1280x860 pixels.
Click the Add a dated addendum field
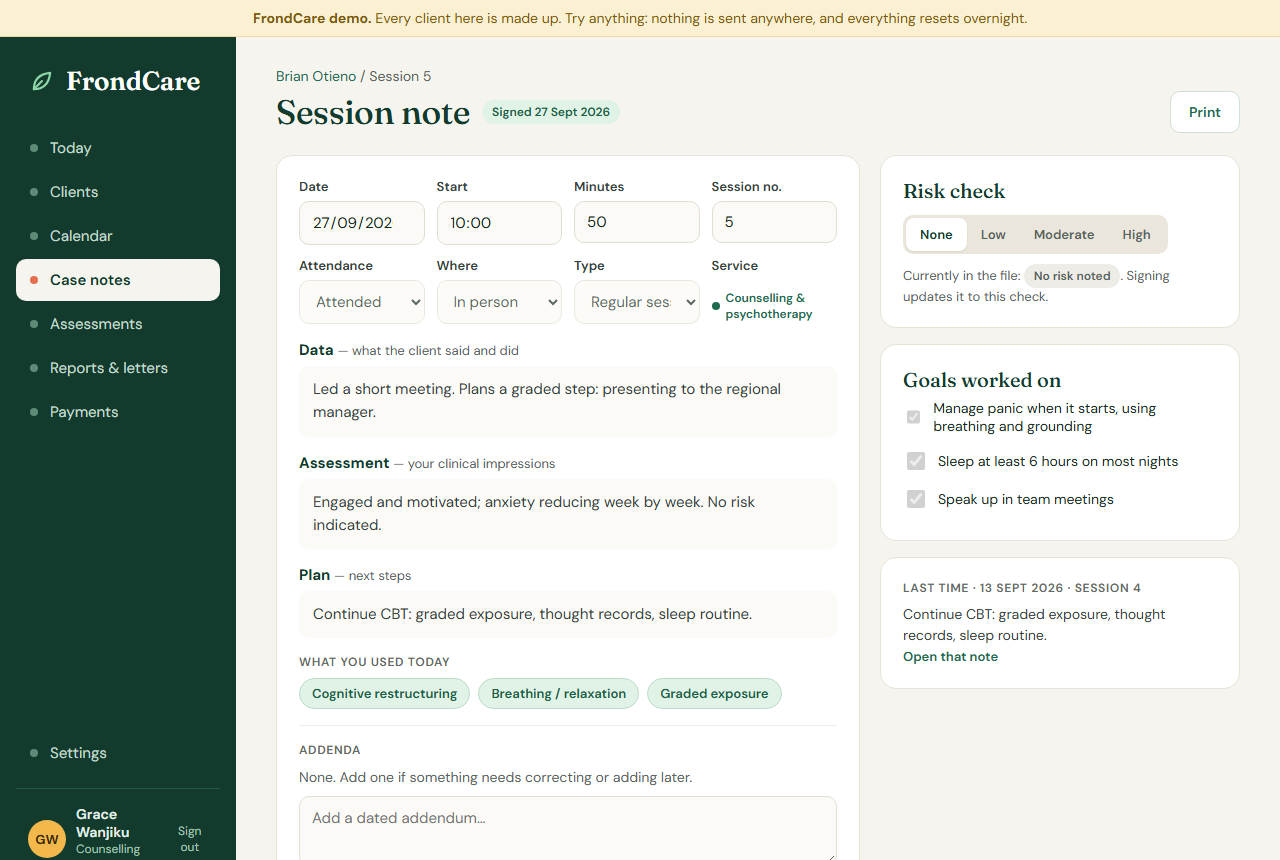tap(568, 828)
